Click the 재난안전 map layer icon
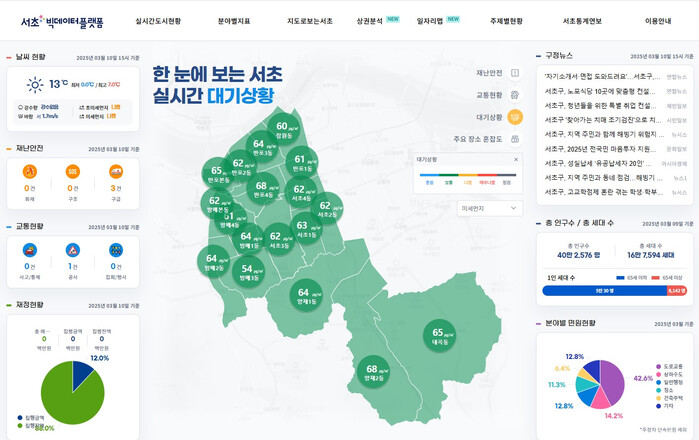This screenshot has width=699, height=440. (514, 73)
